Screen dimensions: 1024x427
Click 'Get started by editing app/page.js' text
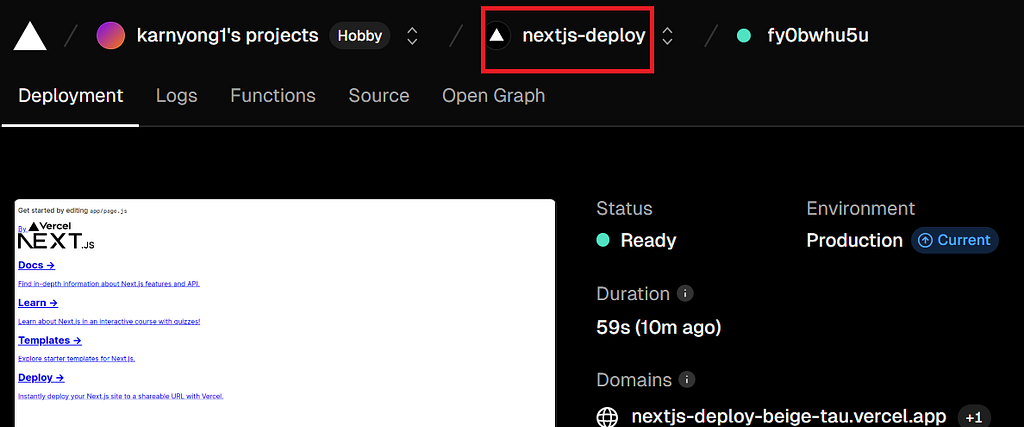(x=72, y=212)
